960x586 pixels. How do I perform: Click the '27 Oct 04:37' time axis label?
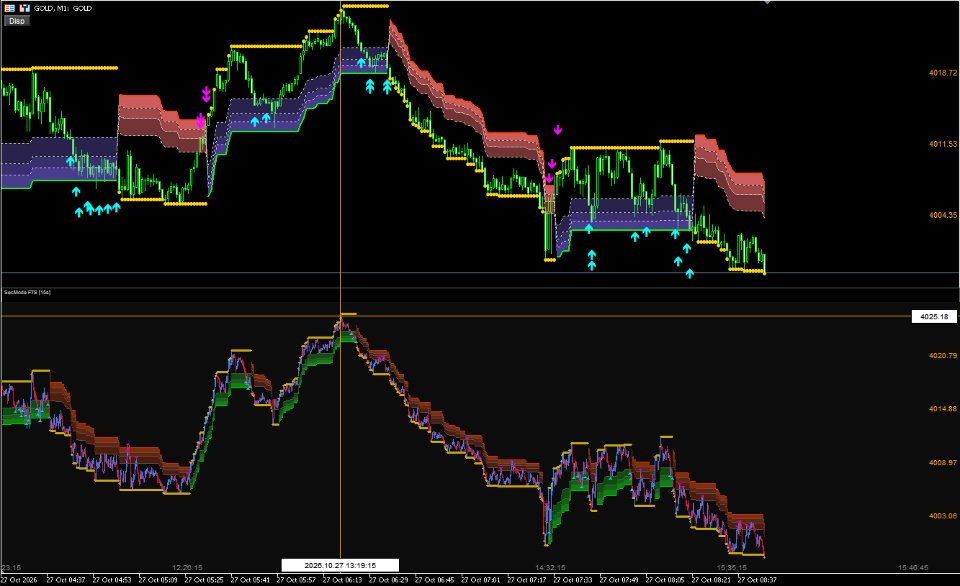(x=66, y=580)
